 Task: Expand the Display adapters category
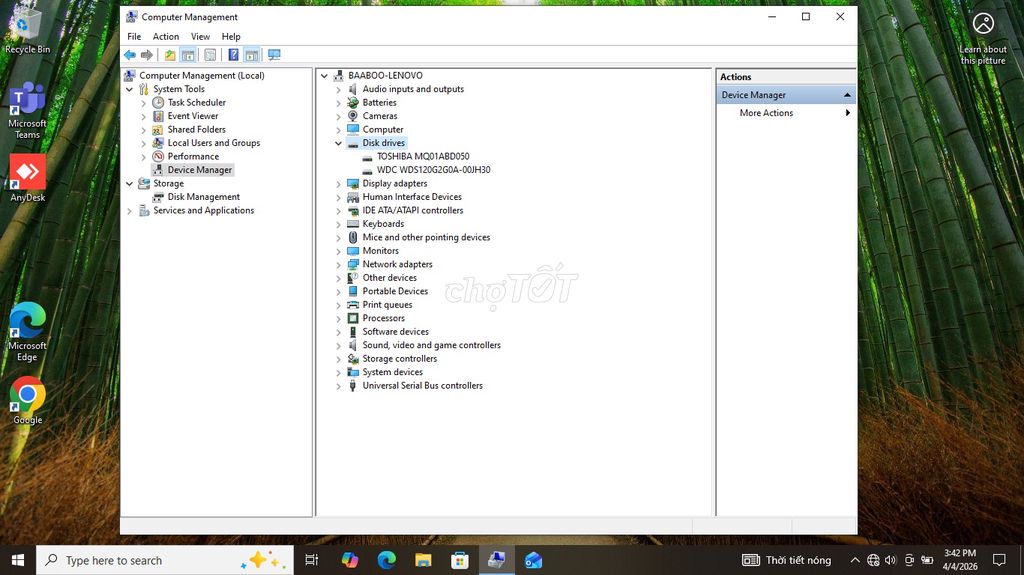point(338,184)
